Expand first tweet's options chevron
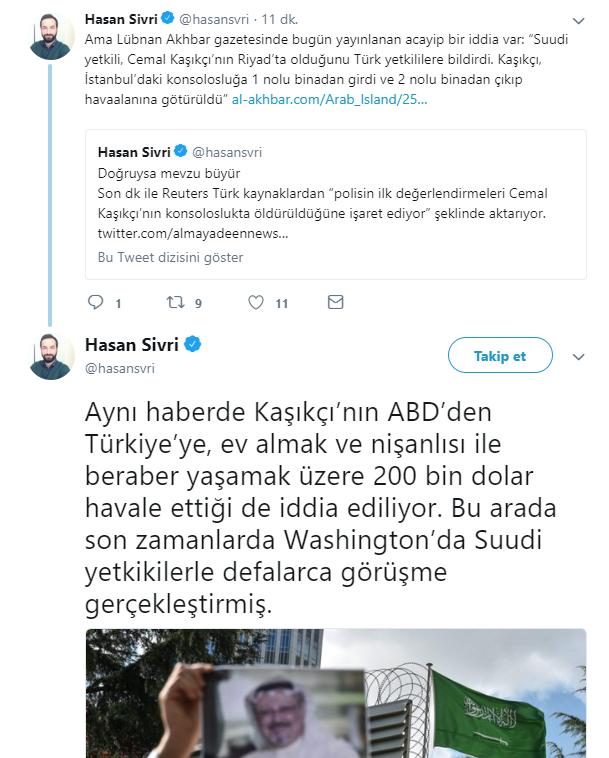 (x=578, y=20)
